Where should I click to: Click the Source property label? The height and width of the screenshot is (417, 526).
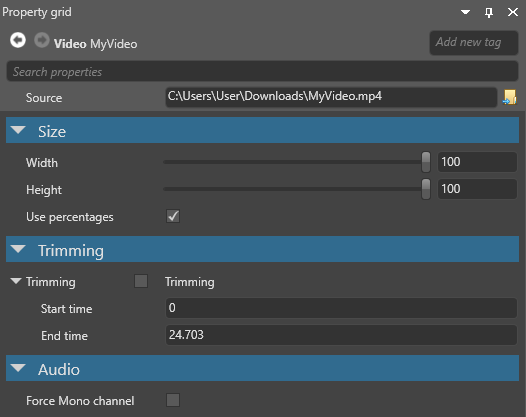pos(44,98)
